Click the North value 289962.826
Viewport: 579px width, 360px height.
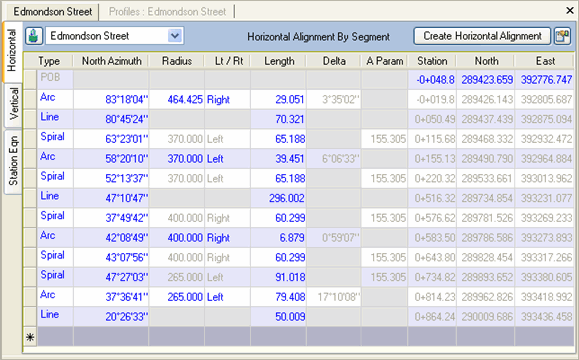pos(486,297)
